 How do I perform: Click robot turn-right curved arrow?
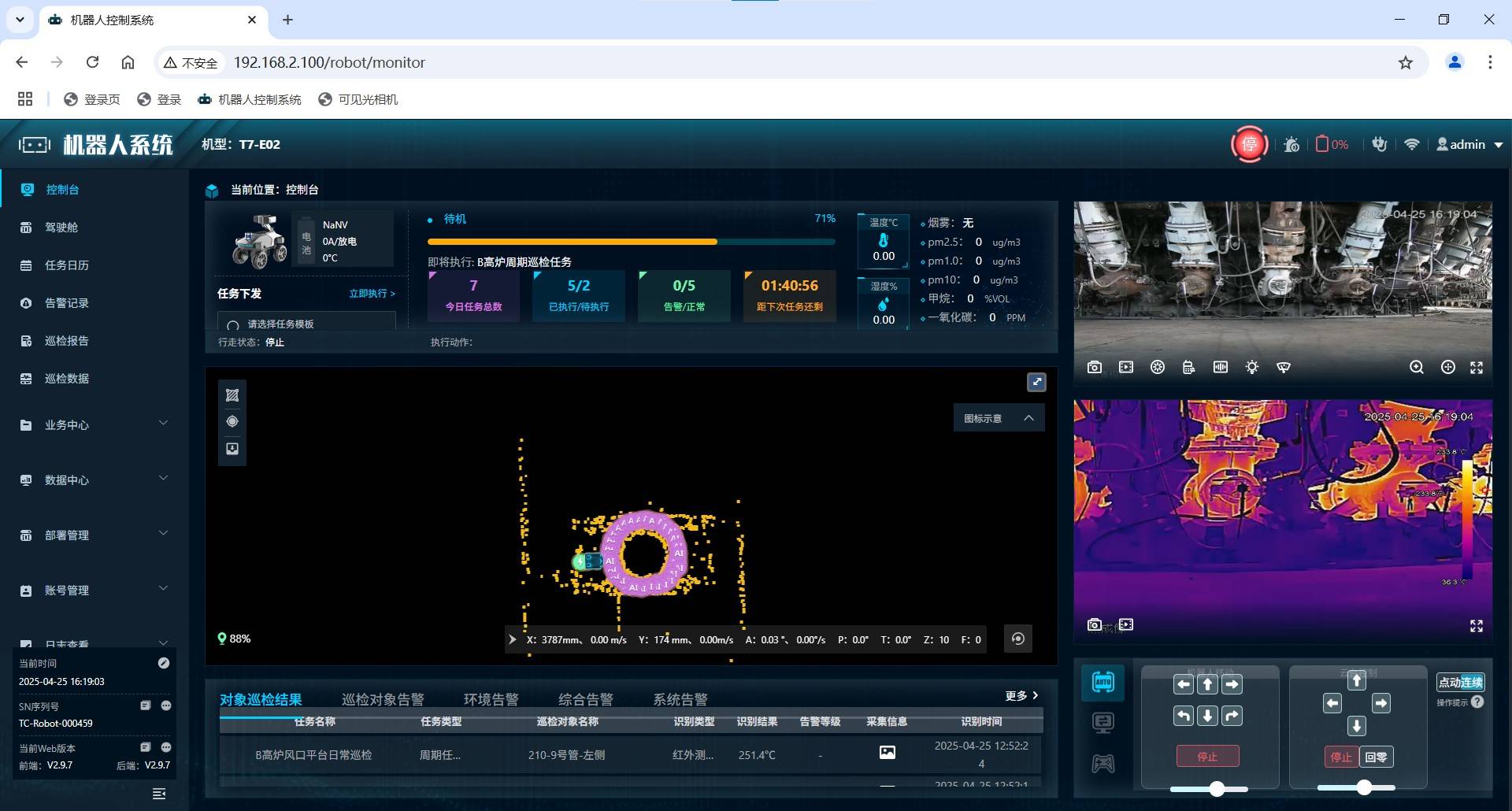1232,716
